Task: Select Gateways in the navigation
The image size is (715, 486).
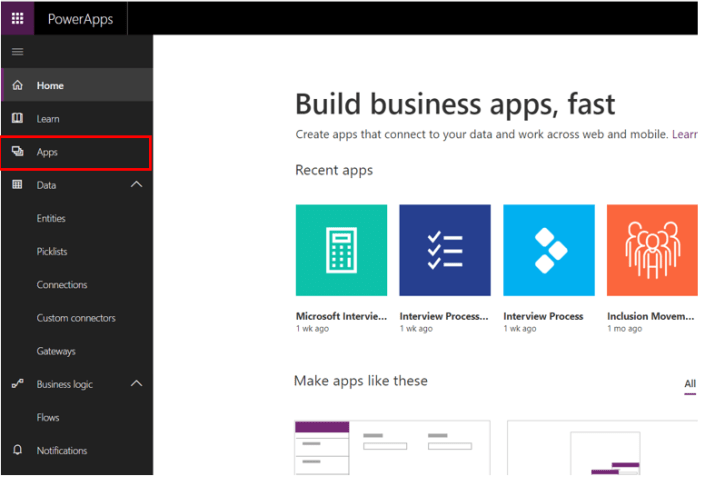Action: (56, 351)
